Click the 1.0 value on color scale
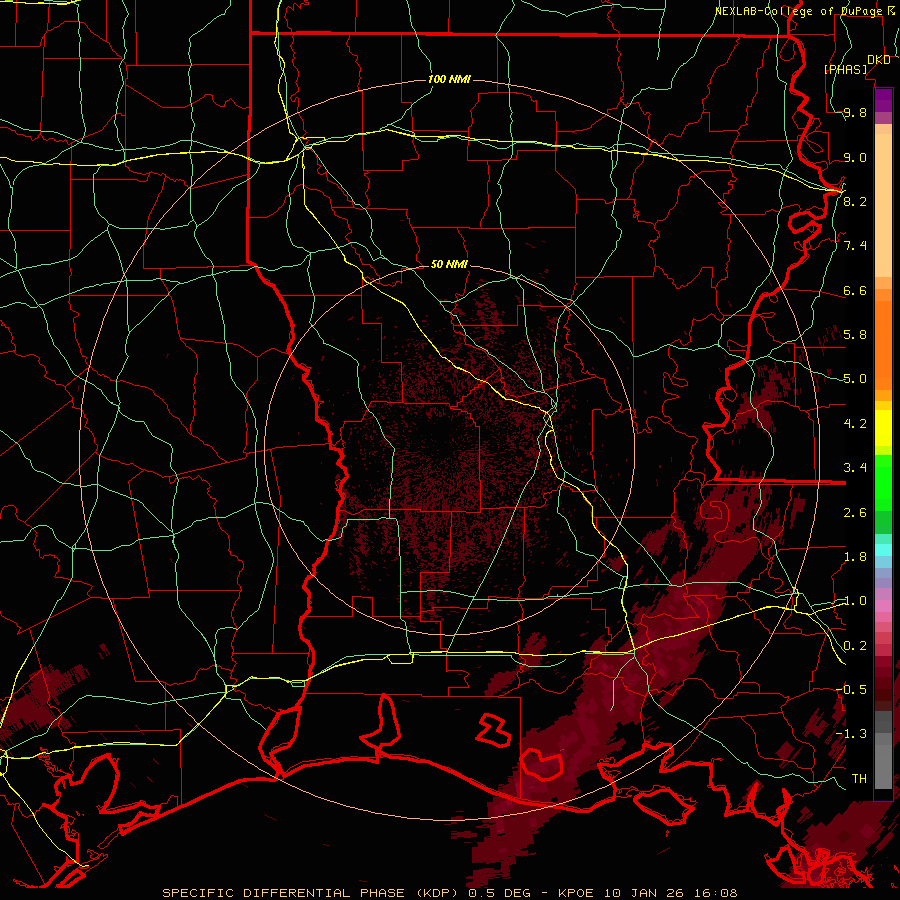Screen dimensions: 900x900 (855, 601)
